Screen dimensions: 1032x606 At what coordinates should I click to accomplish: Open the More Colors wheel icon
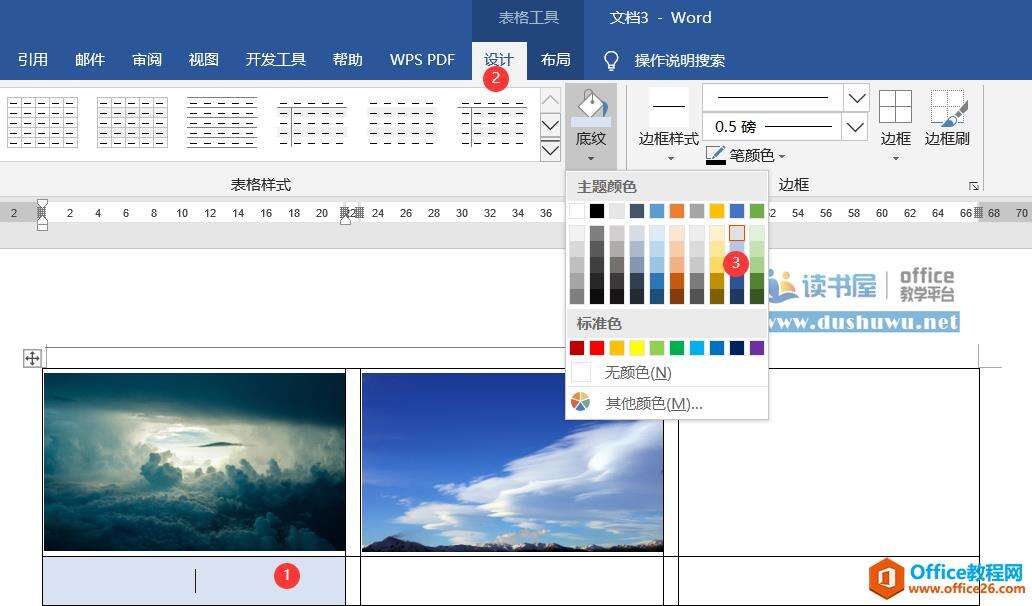coord(581,403)
